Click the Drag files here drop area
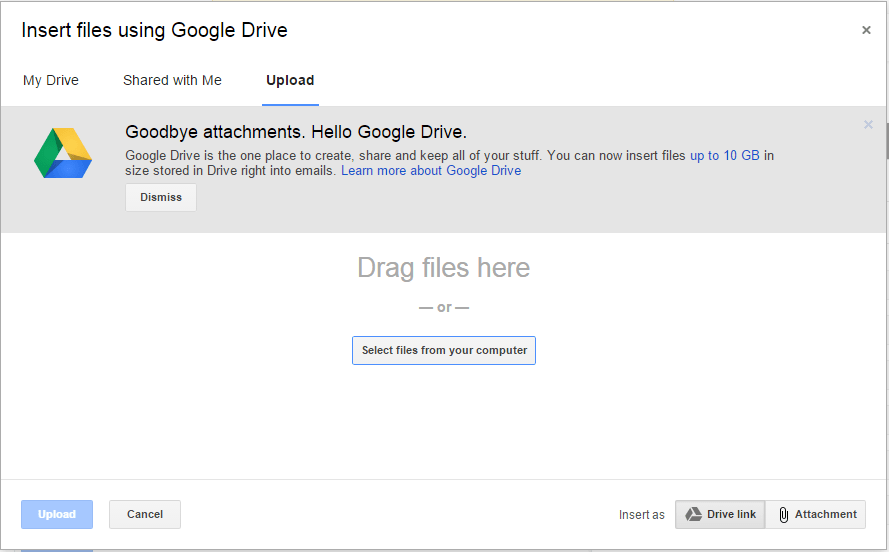889x552 pixels. coord(443,267)
